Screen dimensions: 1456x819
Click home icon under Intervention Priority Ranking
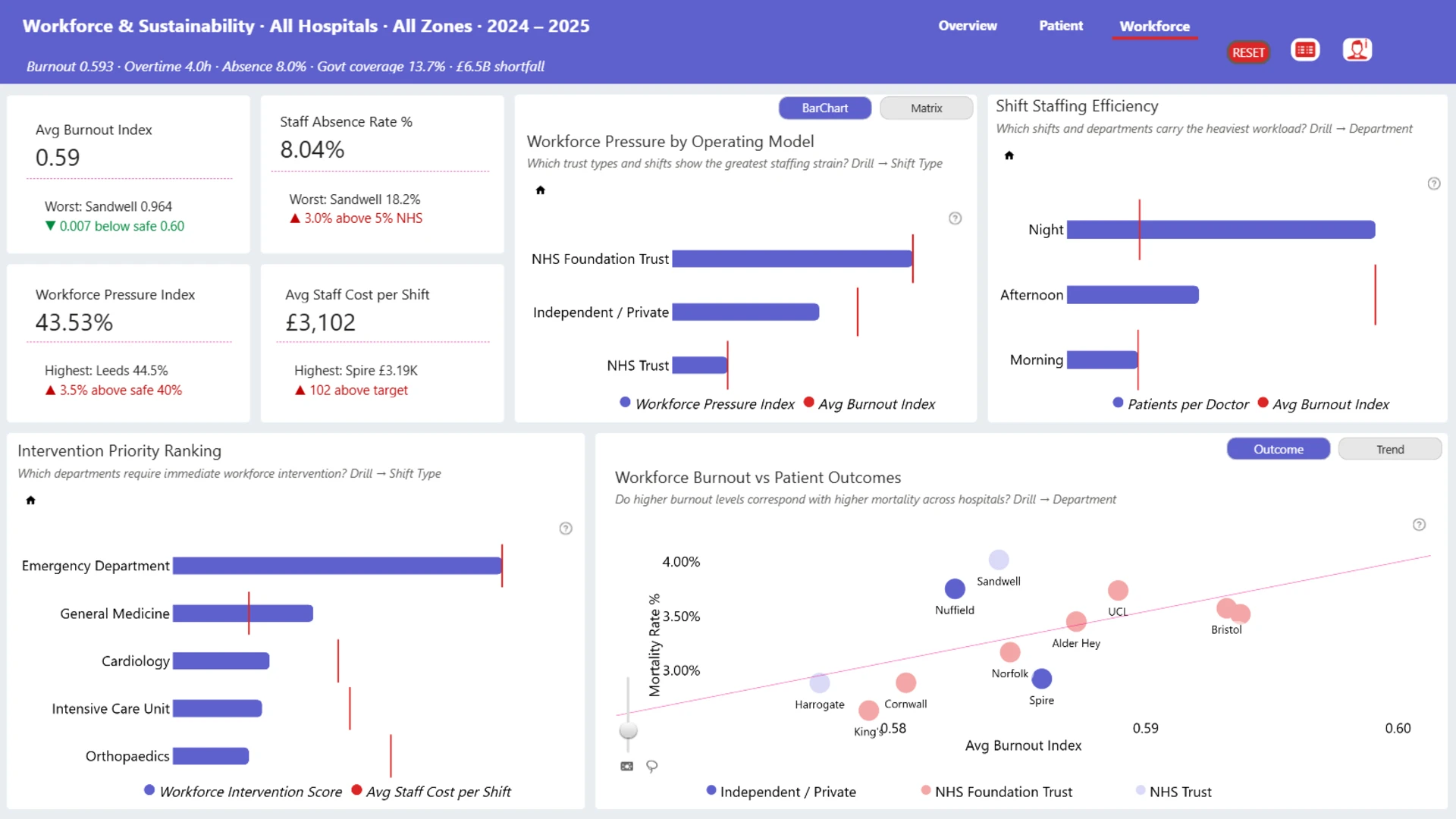click(x=31, y=500)
